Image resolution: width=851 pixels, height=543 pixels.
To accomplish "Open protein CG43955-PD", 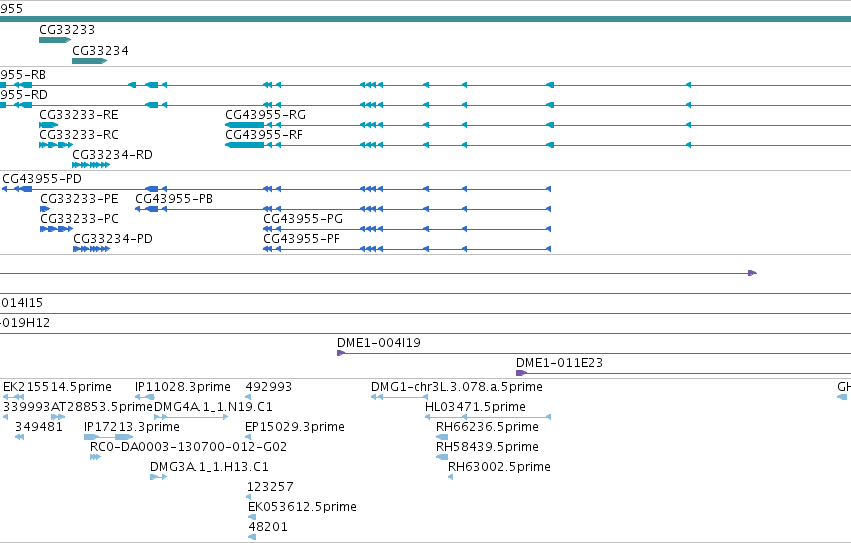I will pyautogui.click(x=42, y=179).
